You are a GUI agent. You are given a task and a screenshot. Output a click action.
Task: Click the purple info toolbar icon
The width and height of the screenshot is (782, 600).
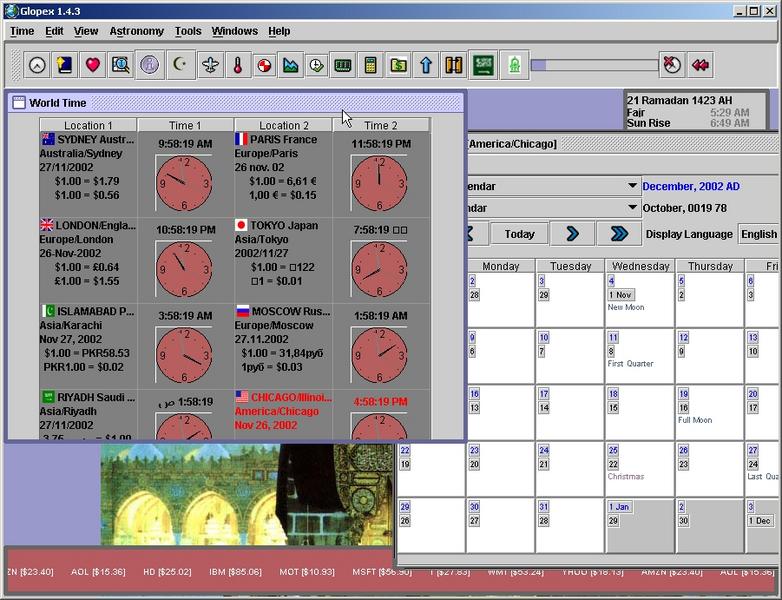tap(149, 65)
